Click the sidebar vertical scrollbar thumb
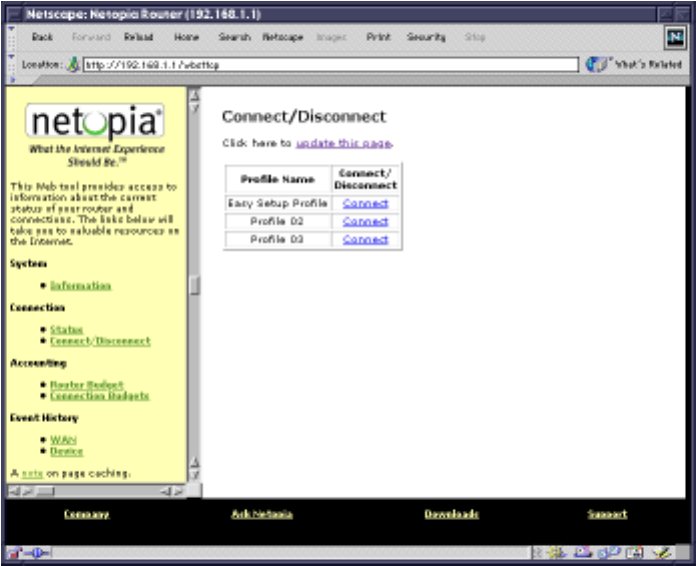 click(194, 285)
